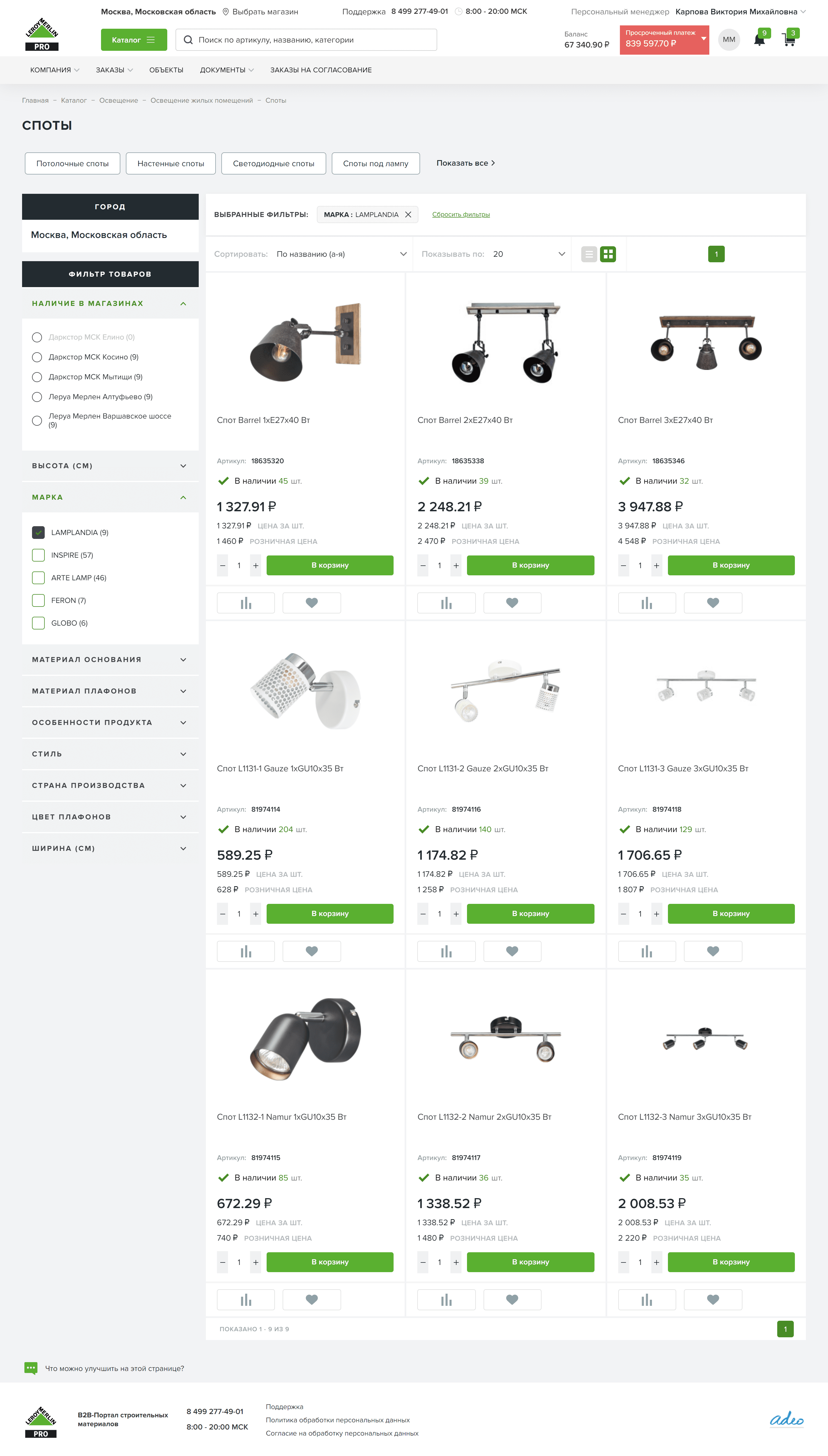Open the notifications bell icon

coord(759,40)
